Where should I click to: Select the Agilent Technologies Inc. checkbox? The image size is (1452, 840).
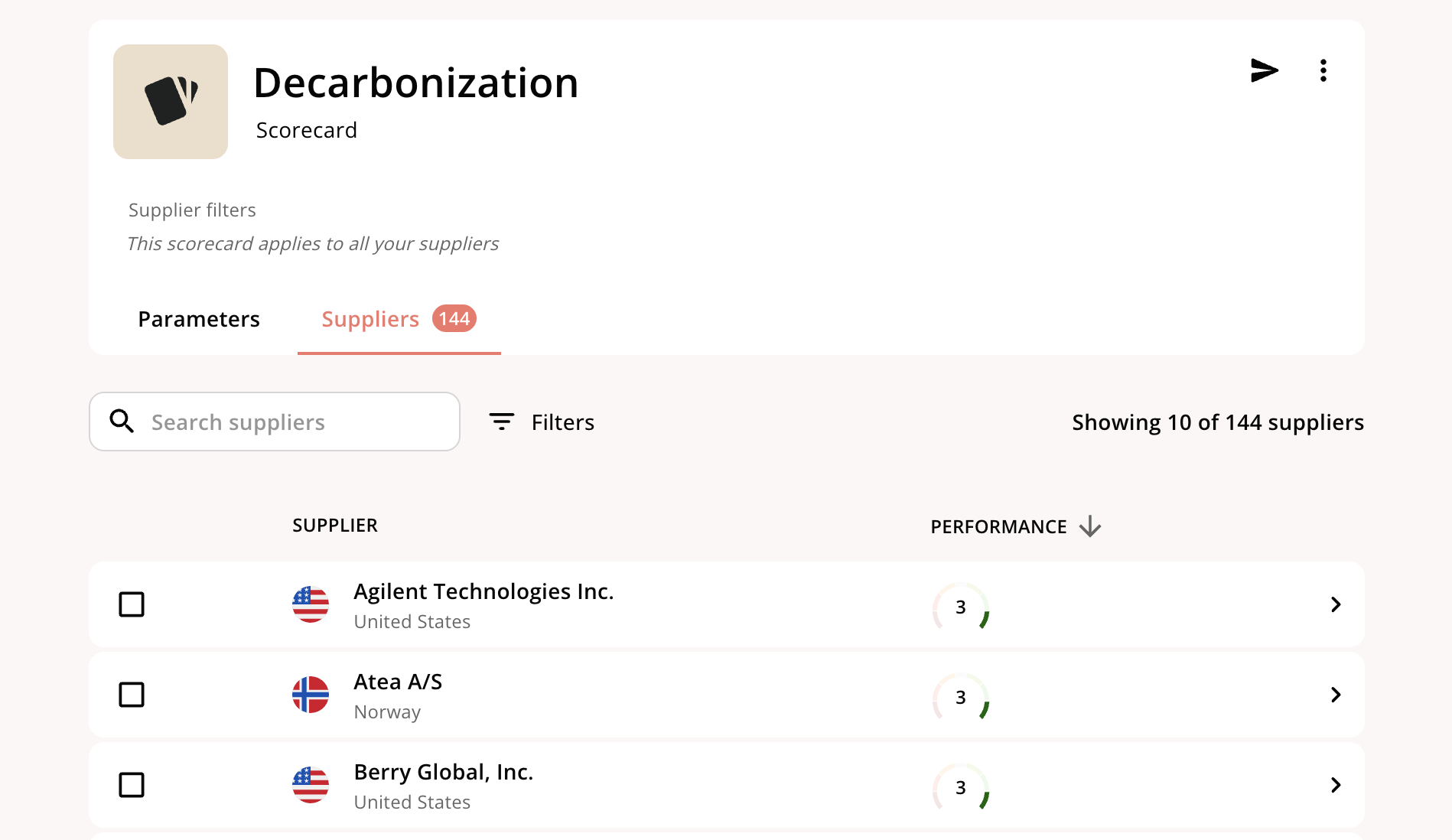pyautogui.click(x=132, y=604)
